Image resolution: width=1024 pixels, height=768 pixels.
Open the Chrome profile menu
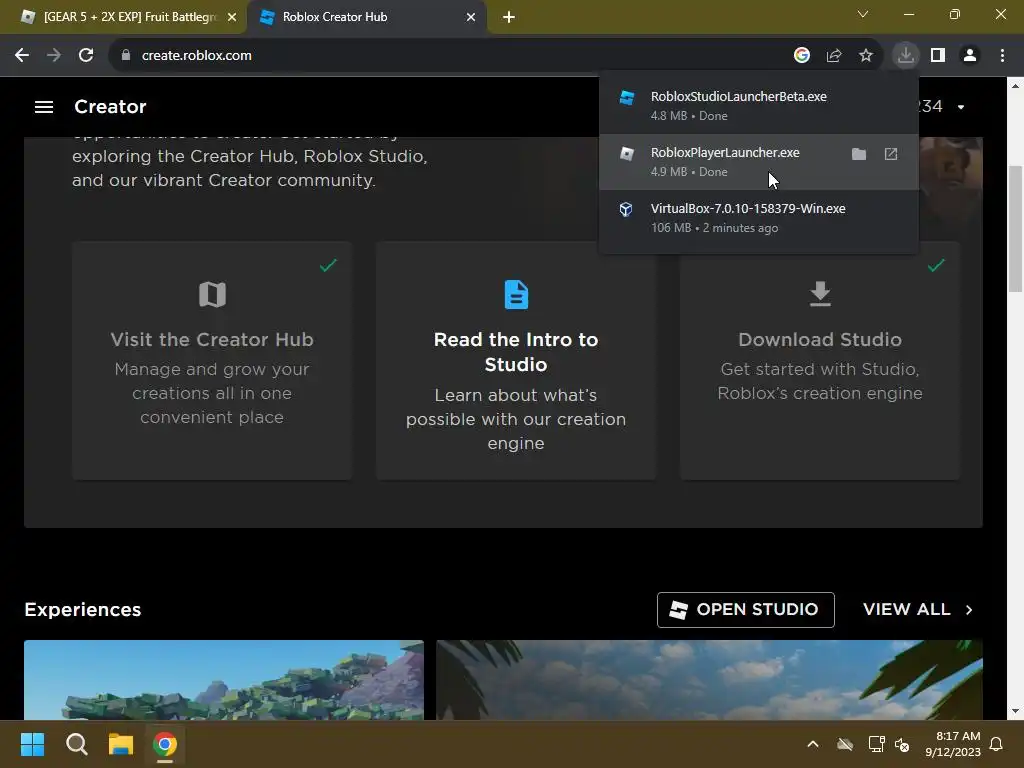click(970, 56)
